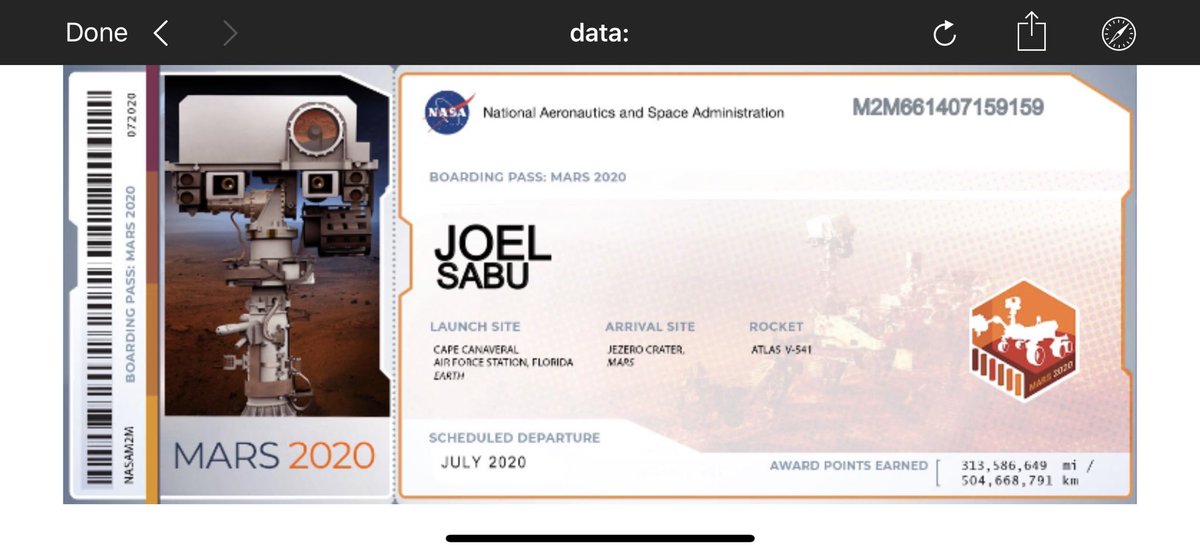Click 'National Aeronautics and Space Administration' text
1200x554 pixels.
point(633,113)
